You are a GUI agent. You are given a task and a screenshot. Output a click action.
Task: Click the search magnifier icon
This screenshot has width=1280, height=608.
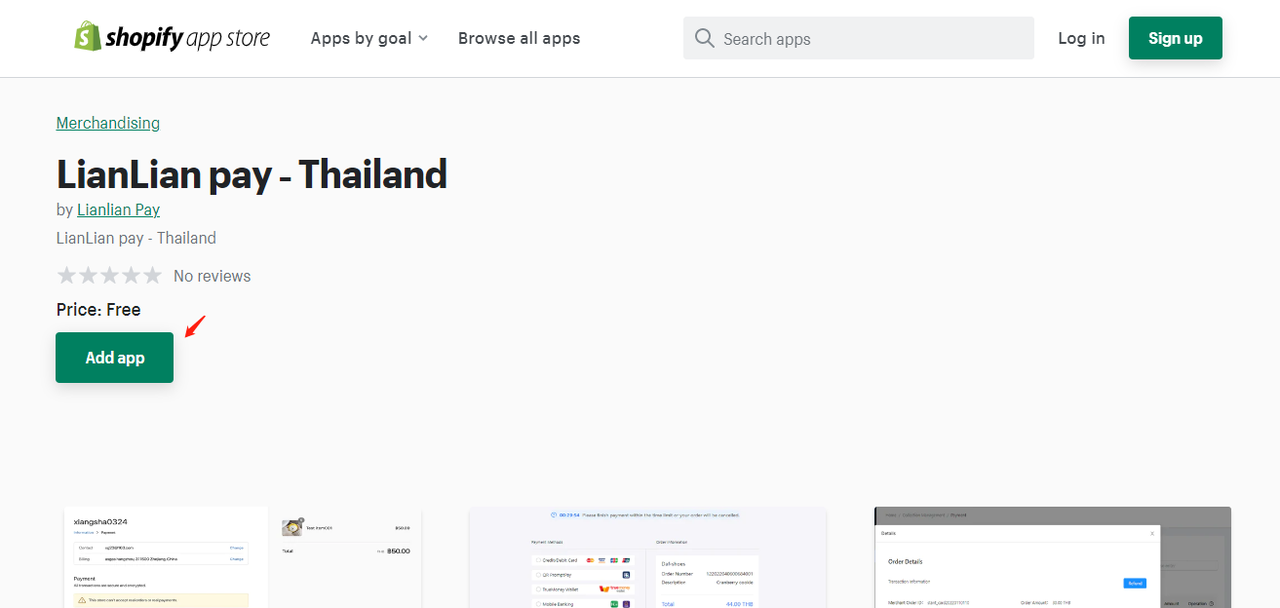[x=705, y=38]
